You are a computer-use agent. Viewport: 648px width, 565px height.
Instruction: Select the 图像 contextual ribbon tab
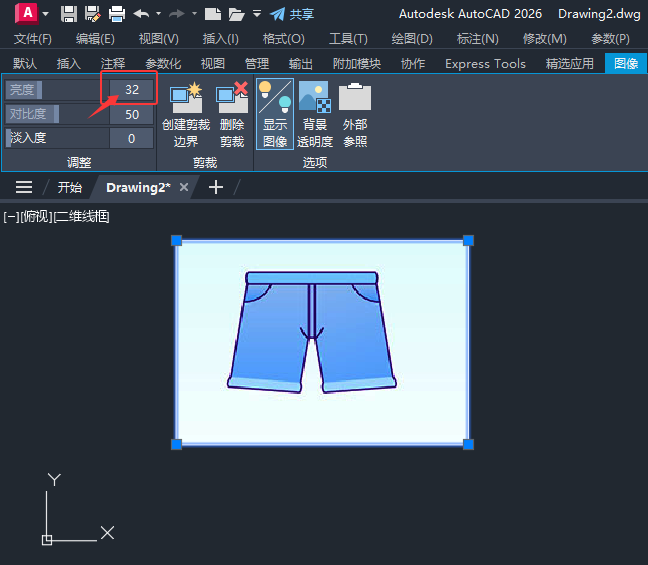(626, 64)
